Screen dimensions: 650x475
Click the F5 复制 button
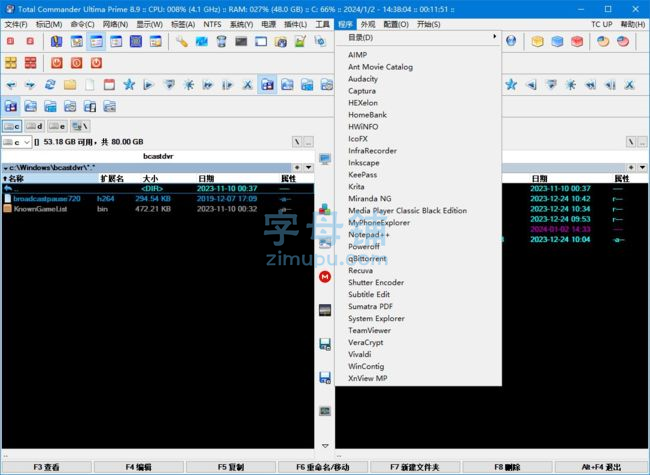[231, 467]
